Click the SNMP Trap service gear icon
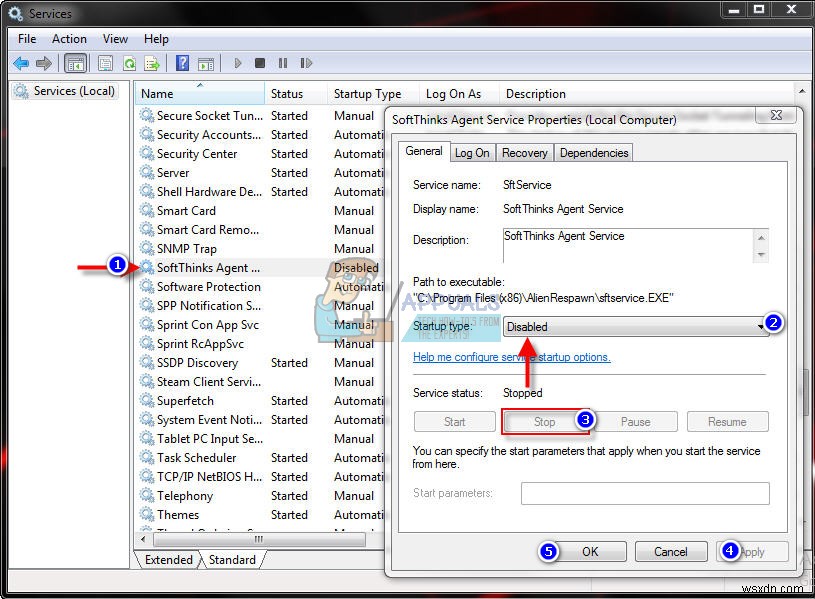The height and width of the screenshot is (599, 815). (147, 248)
